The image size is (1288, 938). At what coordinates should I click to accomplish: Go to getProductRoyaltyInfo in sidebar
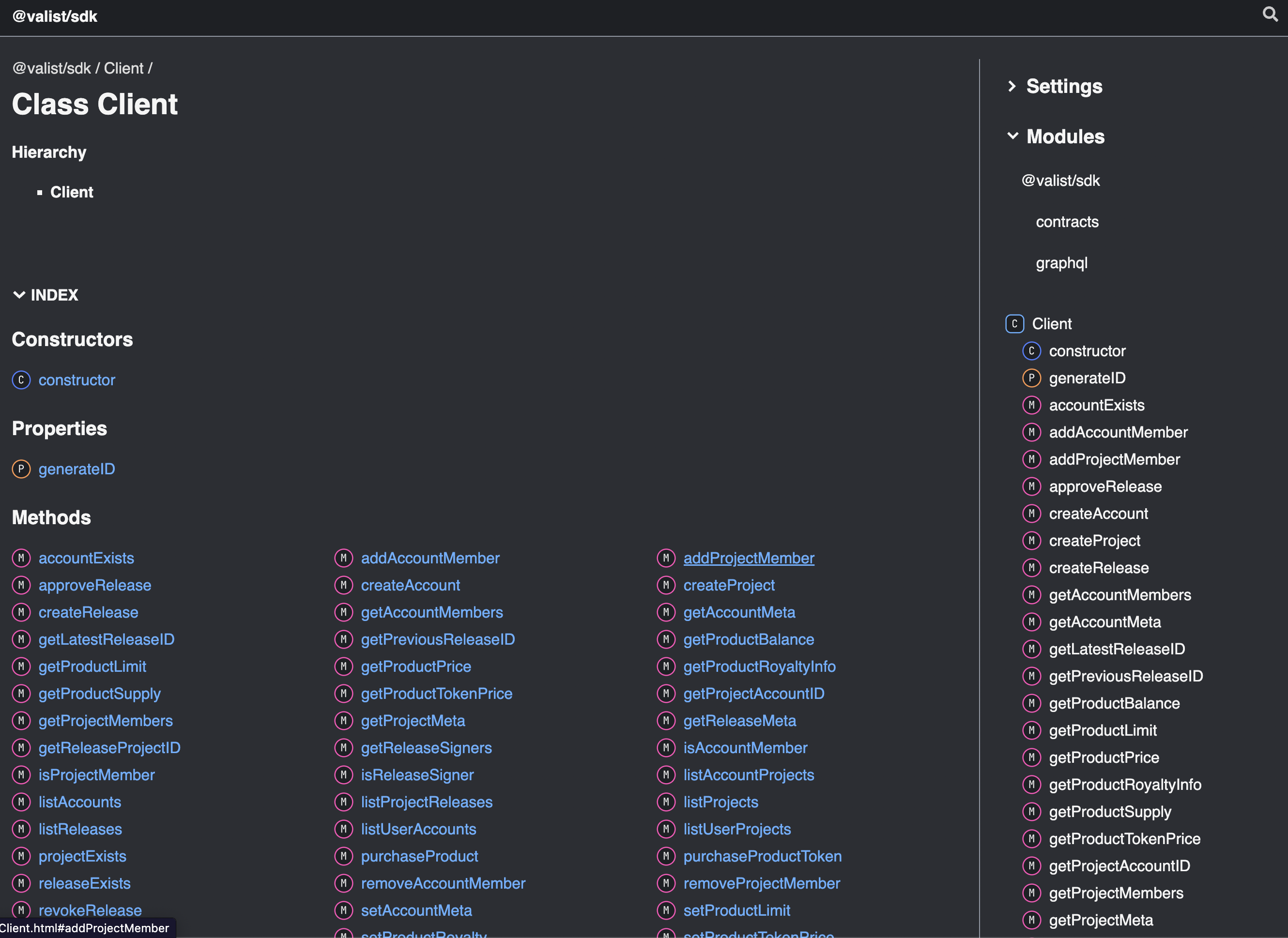tap(1125, 785)
